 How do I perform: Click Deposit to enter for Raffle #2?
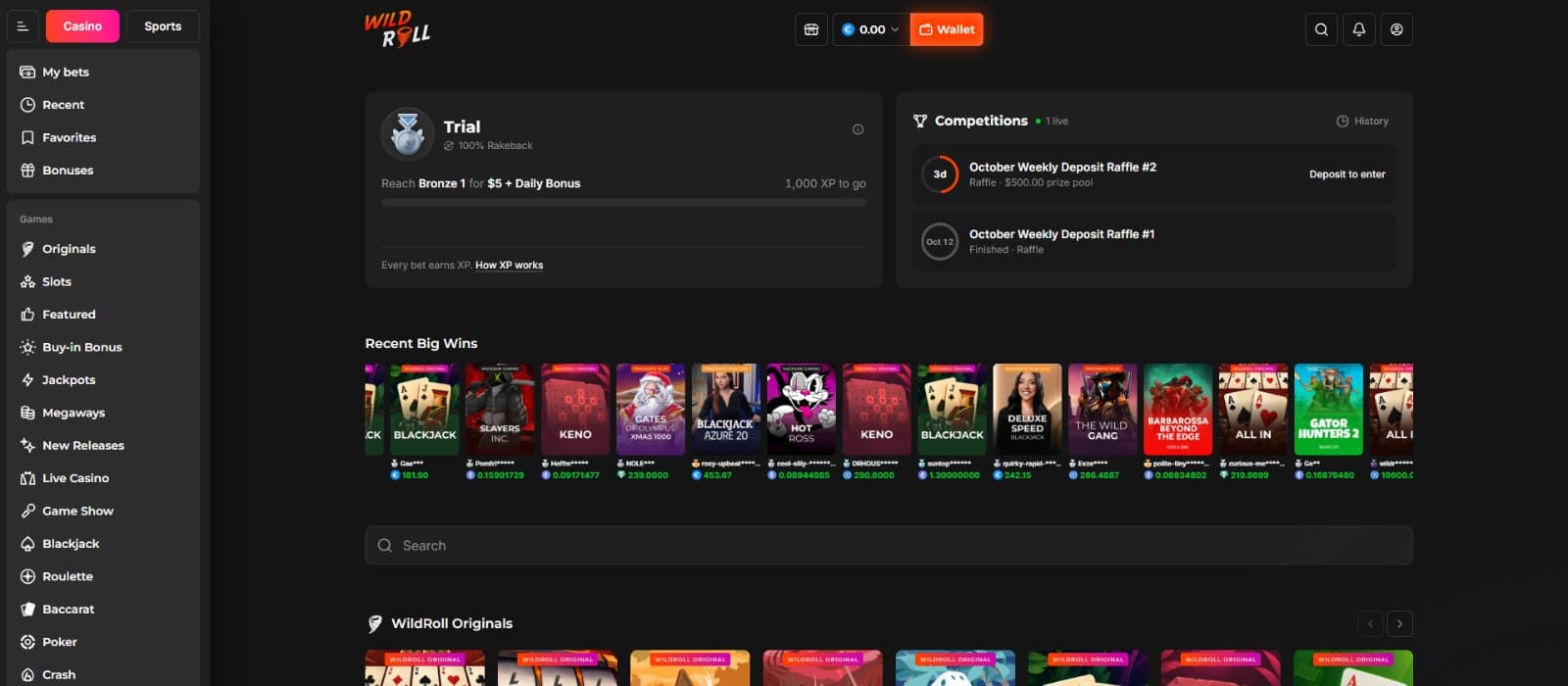click(x=1347, y=174)
